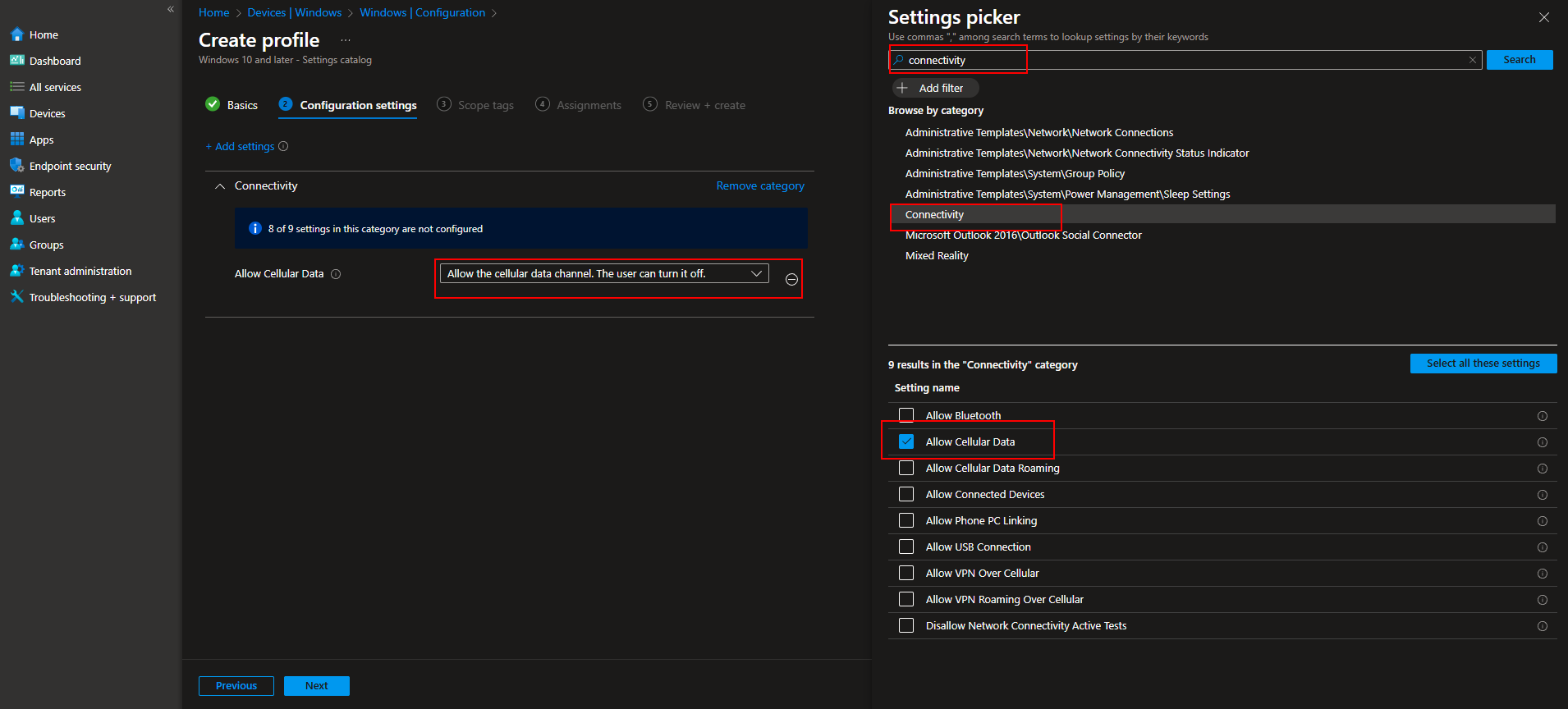Viewport: 1568px width, 709px height.
Task: Close the Settings picker panel
Action: [1544, 17]
